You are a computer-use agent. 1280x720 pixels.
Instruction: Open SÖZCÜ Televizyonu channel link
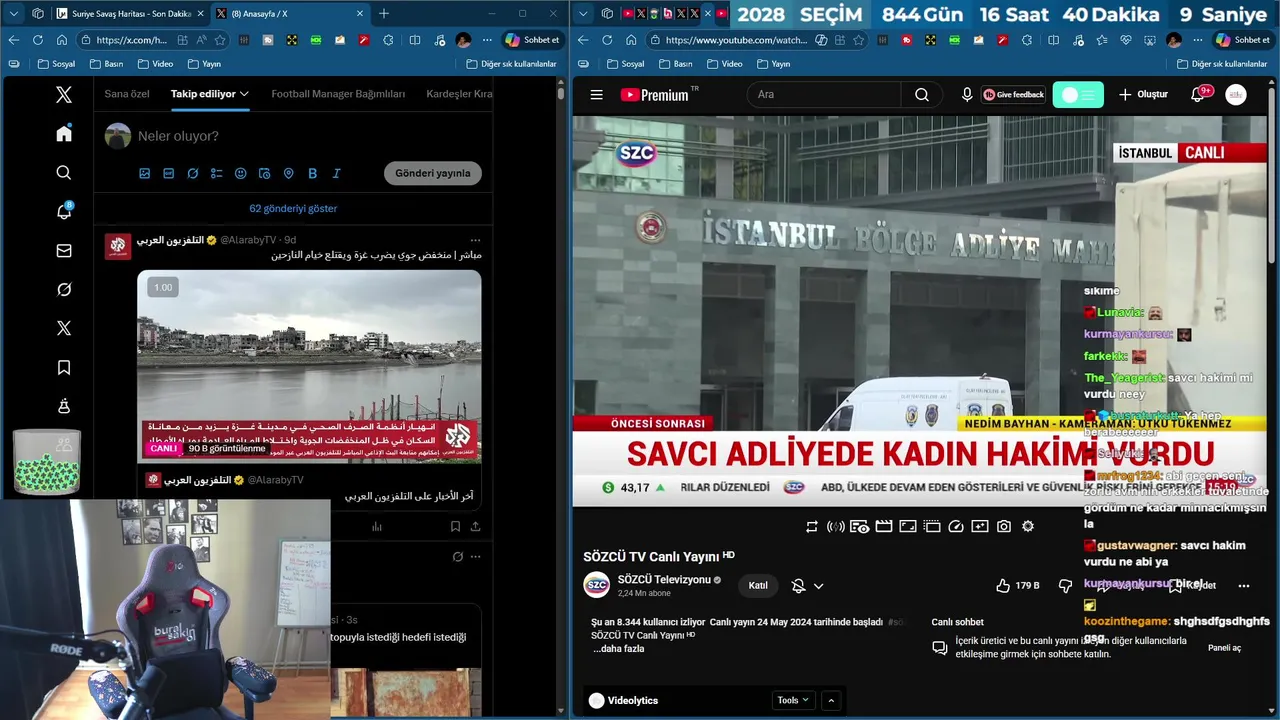click(x=664, y=580)
